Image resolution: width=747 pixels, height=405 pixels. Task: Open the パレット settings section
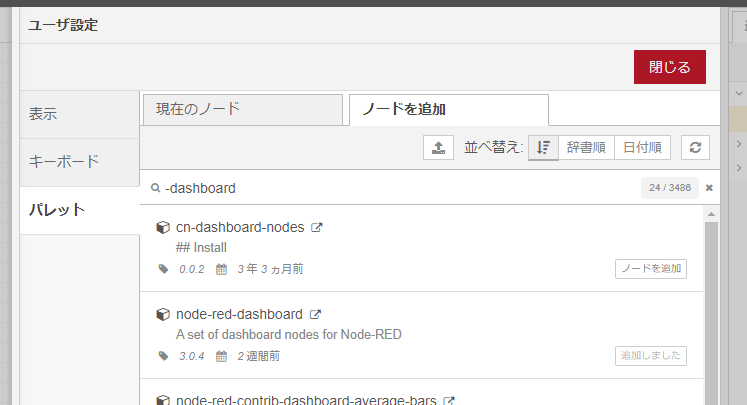tap(79, 210)
